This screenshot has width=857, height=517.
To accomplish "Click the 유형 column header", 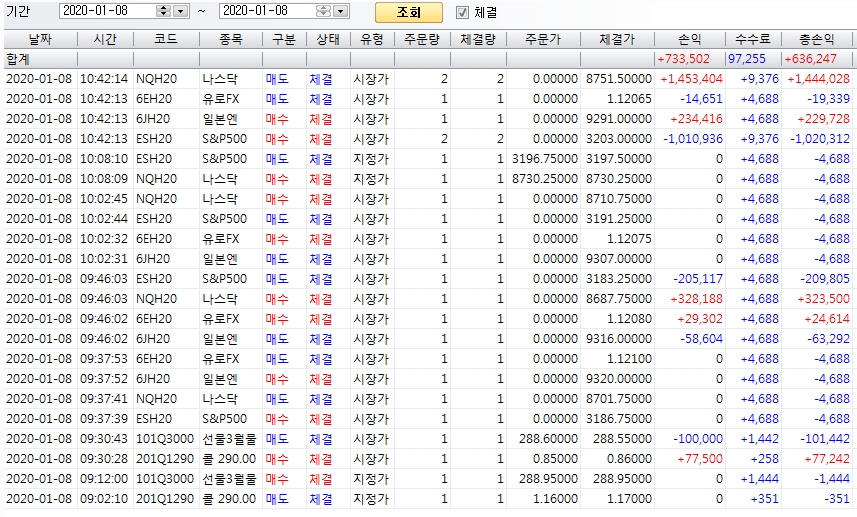I will point(372,39).
